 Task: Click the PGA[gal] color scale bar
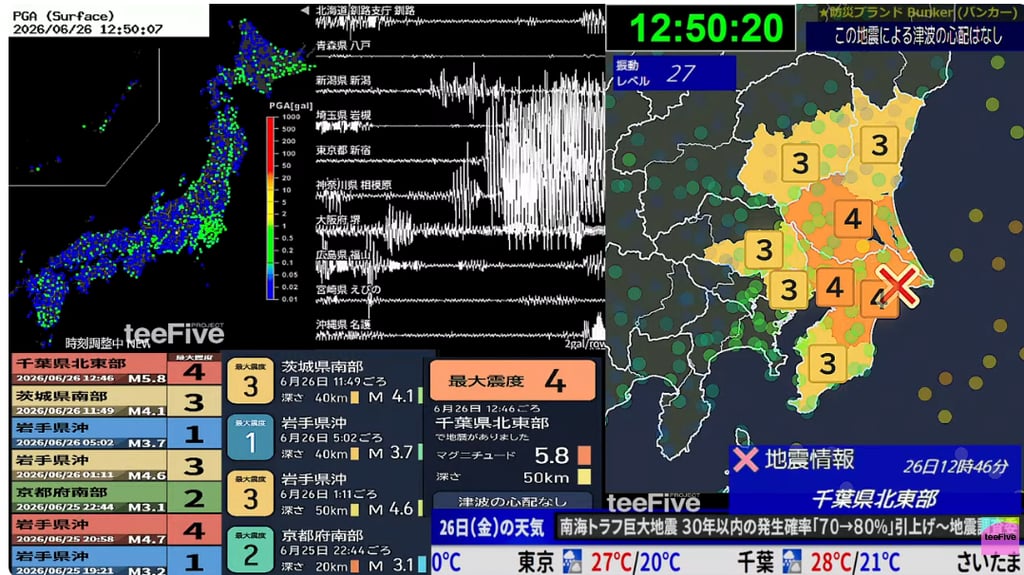270,208
